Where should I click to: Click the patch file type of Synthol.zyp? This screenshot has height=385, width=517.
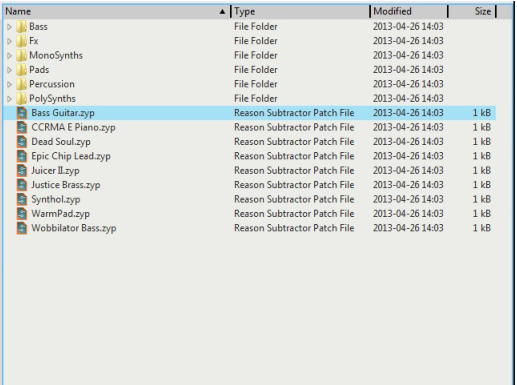294,199
